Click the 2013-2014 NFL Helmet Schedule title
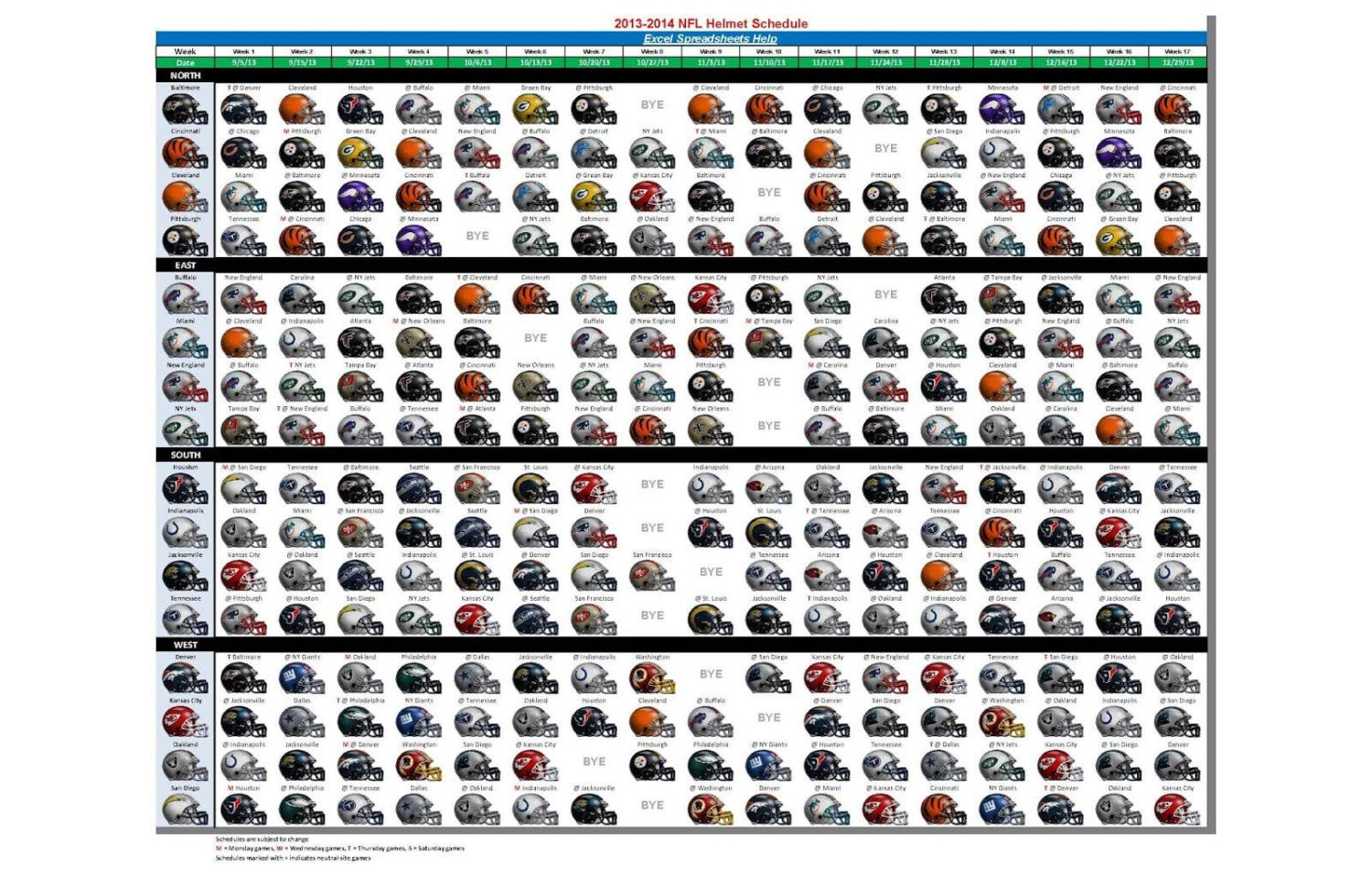Screen dimensions: 1372x887 point(713,23)
